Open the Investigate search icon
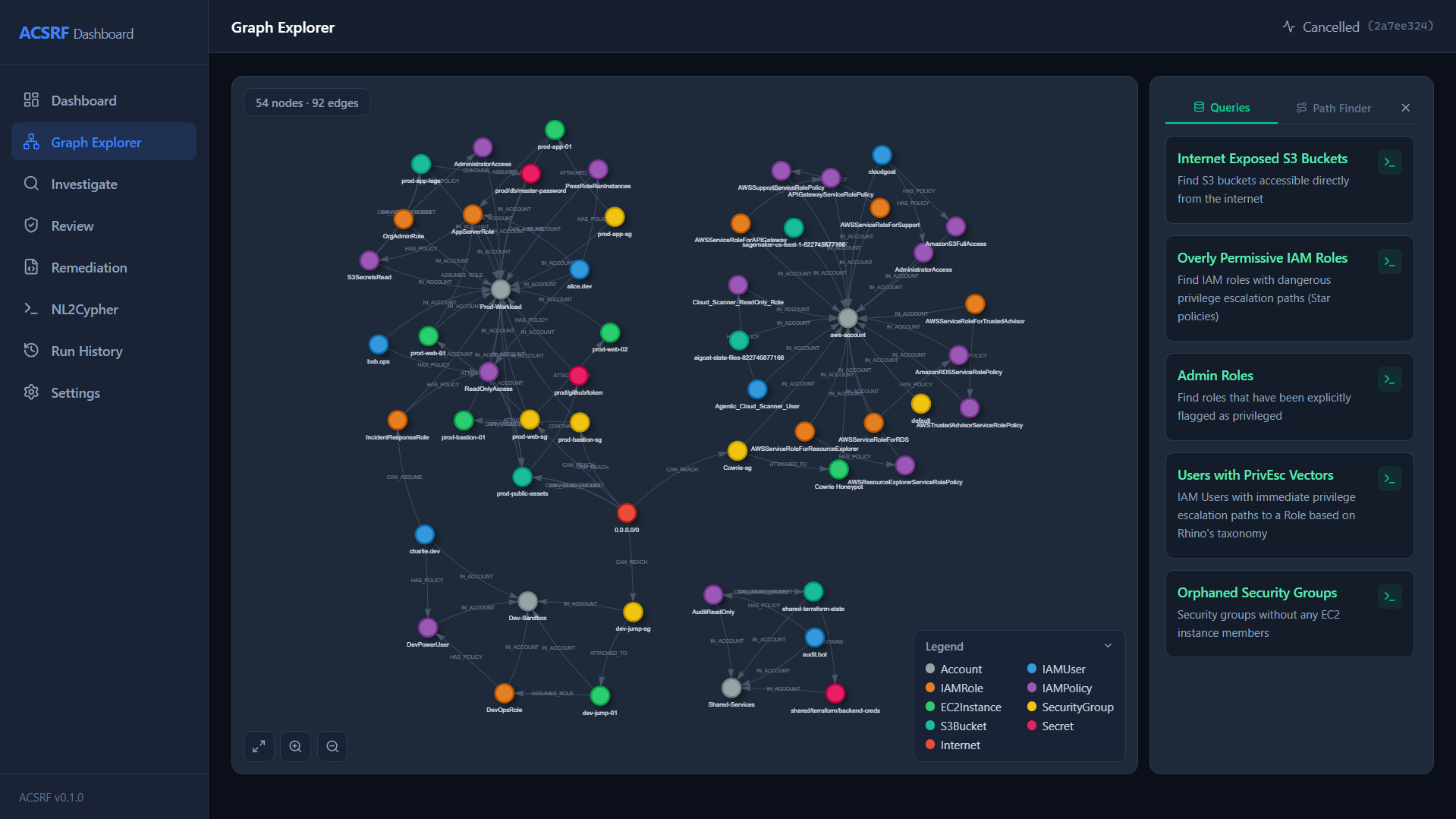1456x819 pixels. [31, 184]
